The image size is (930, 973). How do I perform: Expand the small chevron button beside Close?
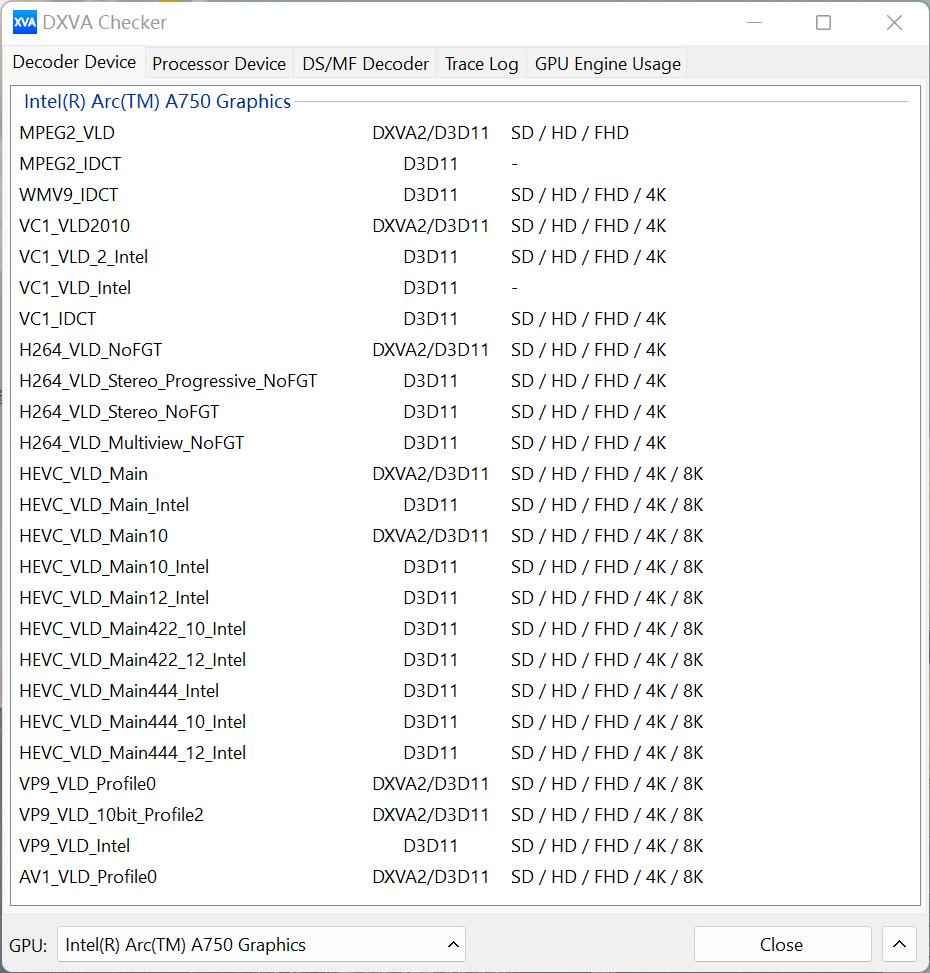pyautogui.click(x=898, y=944)
